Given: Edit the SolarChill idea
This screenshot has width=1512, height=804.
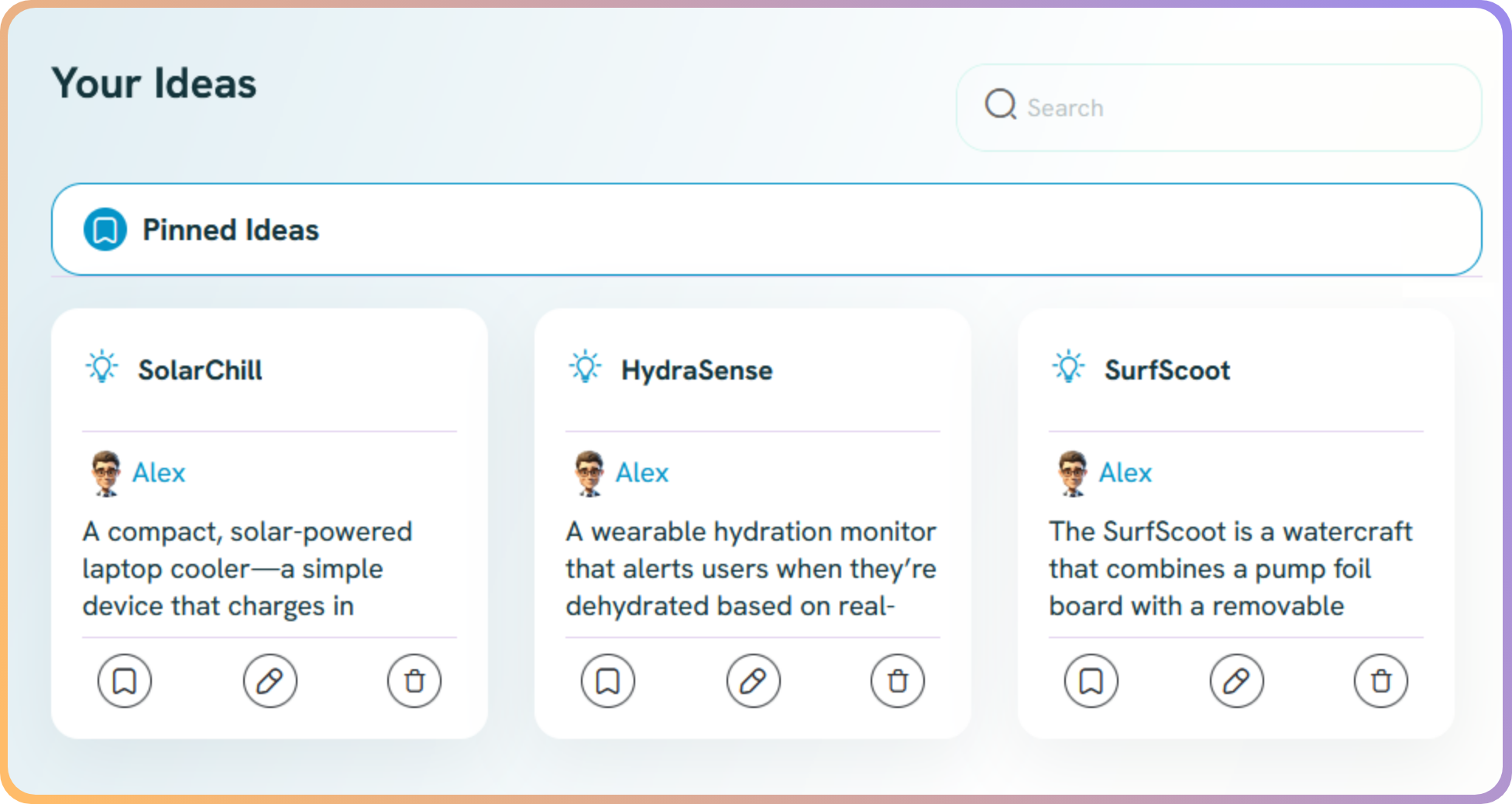Looking at the screenshot, I should tap(270, 681).
